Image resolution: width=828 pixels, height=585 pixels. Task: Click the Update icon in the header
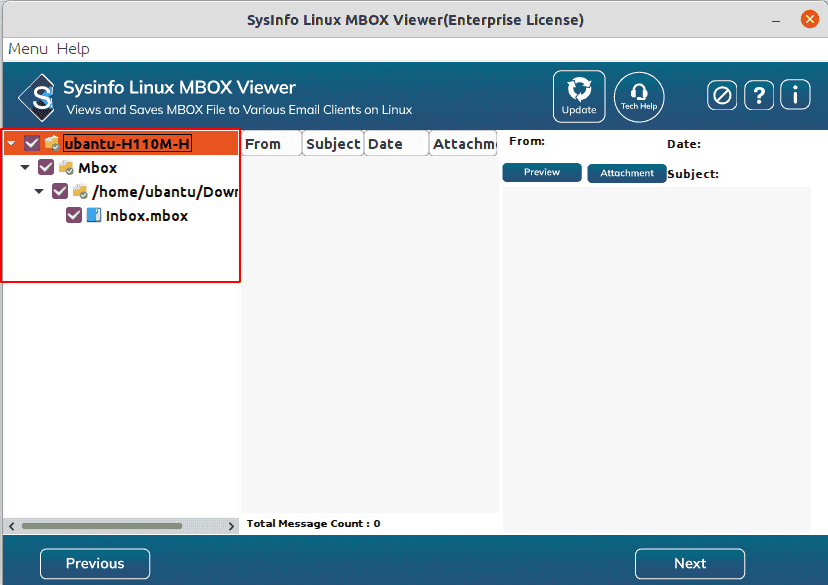578,95
